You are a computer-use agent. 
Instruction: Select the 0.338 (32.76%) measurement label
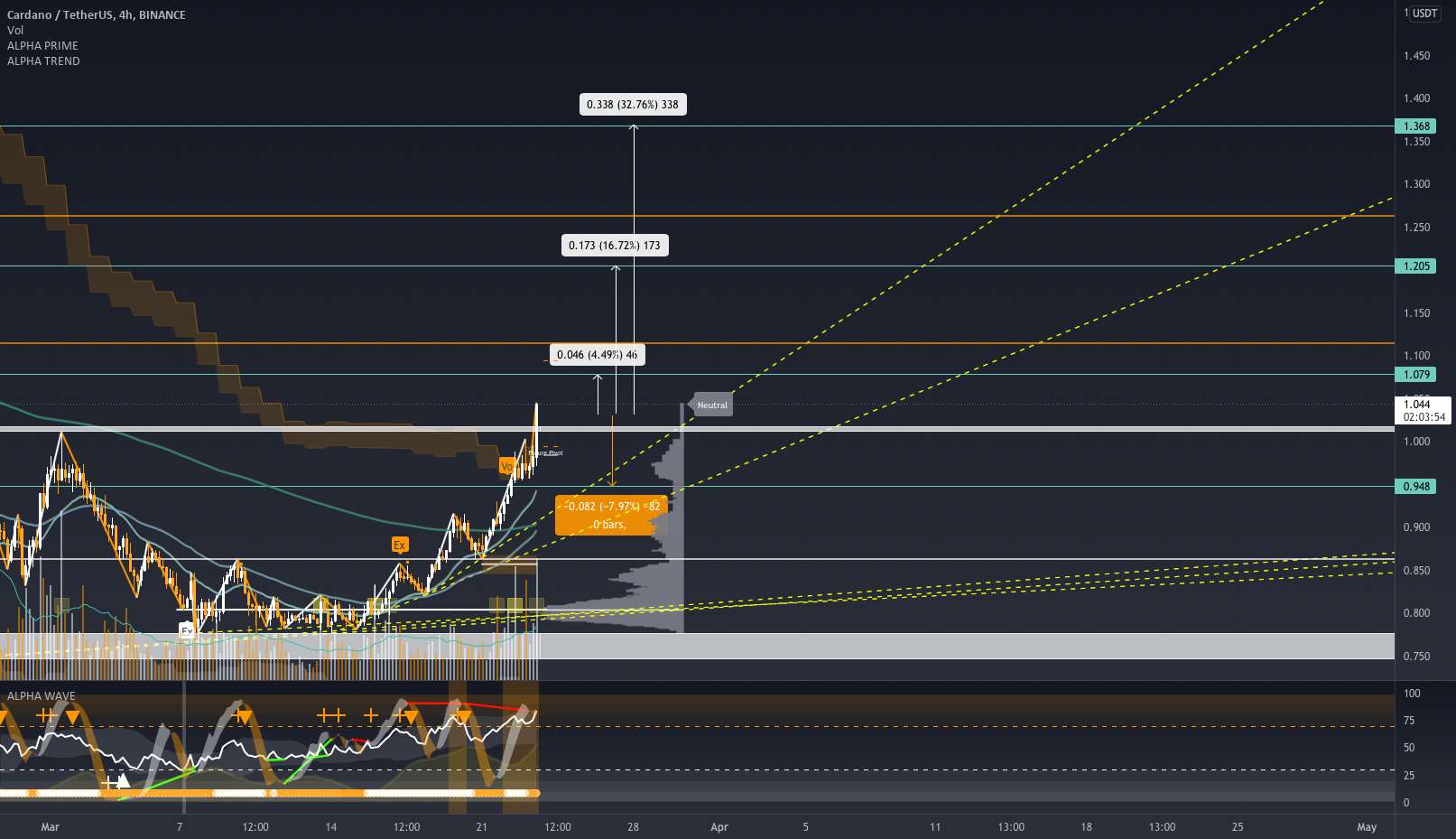point(633,105)
